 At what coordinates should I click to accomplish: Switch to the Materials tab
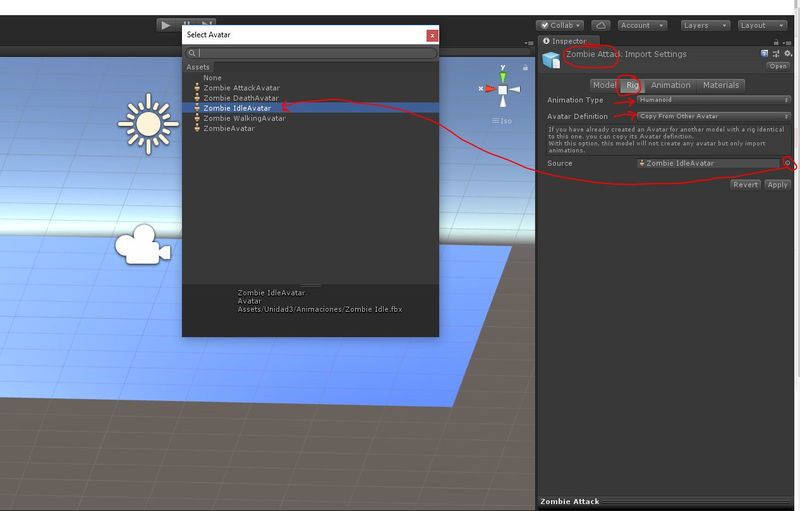coord(720,85)
